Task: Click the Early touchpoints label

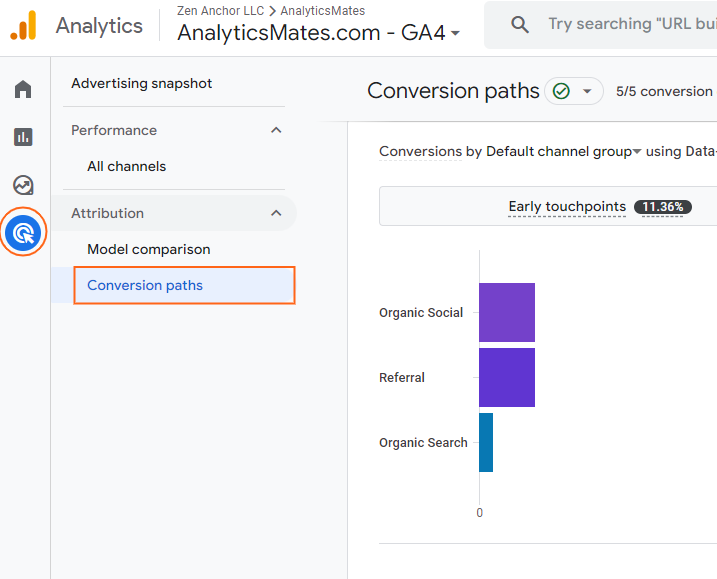Action: 567,207
